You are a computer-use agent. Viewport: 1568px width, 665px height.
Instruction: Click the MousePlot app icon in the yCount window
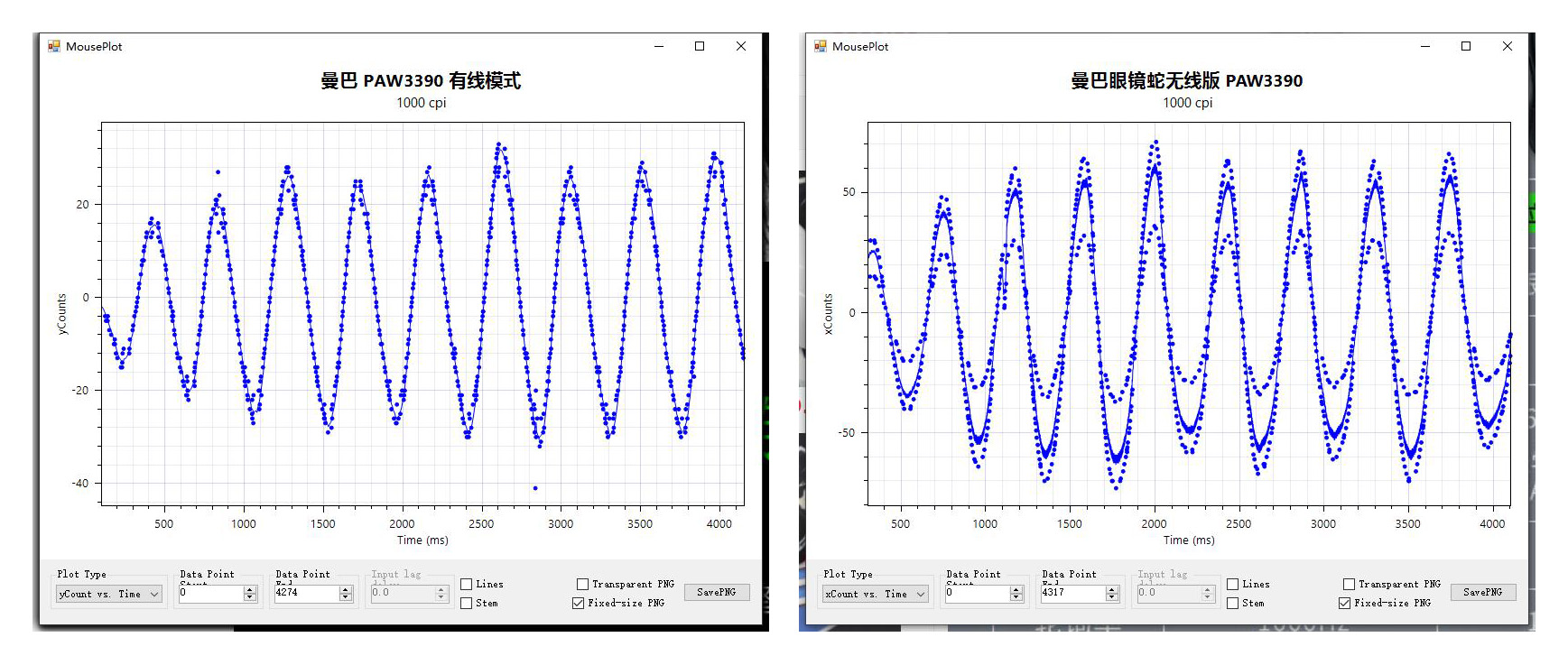click(x=54, y=46)
